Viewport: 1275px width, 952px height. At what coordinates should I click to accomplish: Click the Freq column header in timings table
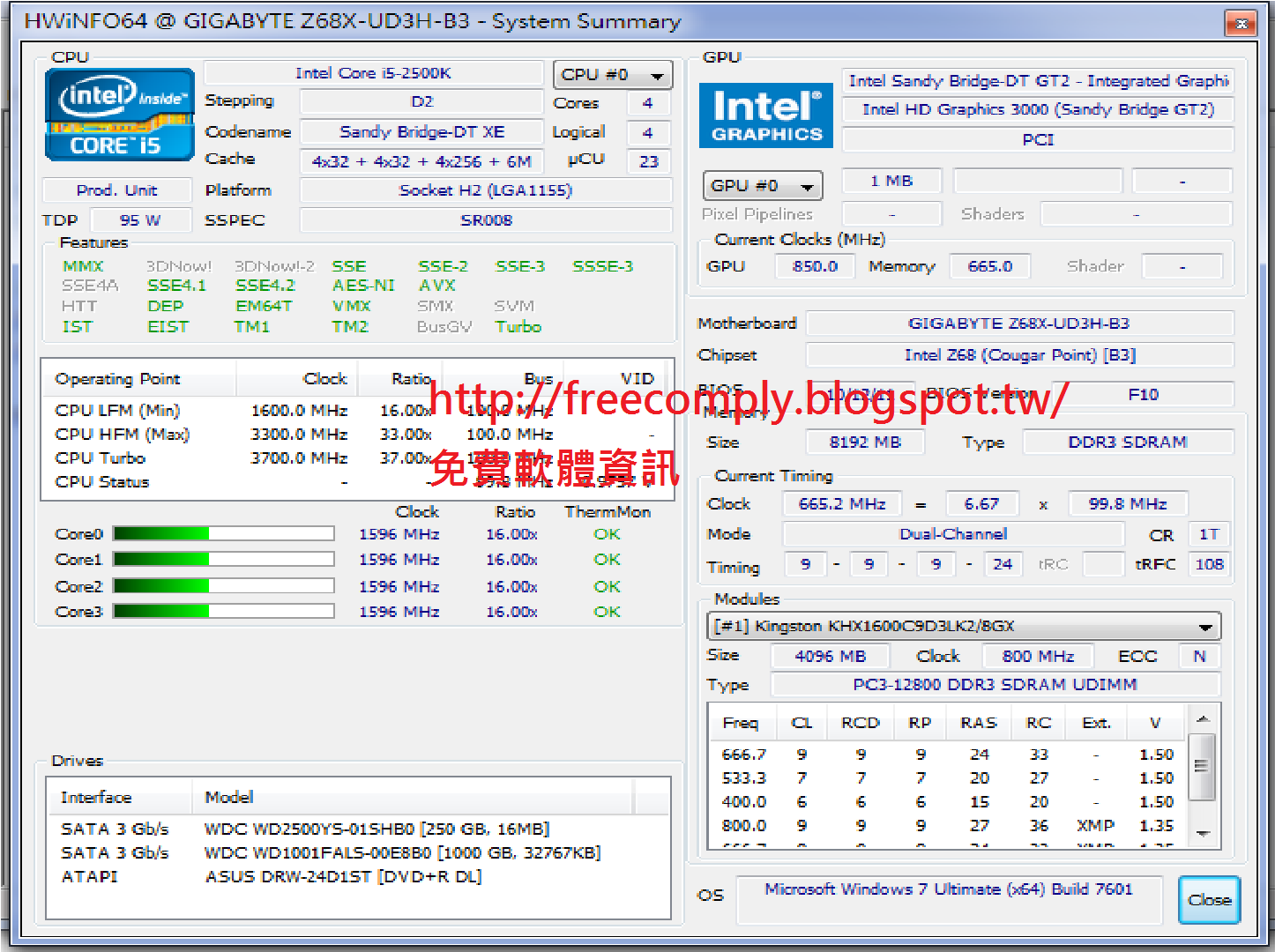point(741,723)
